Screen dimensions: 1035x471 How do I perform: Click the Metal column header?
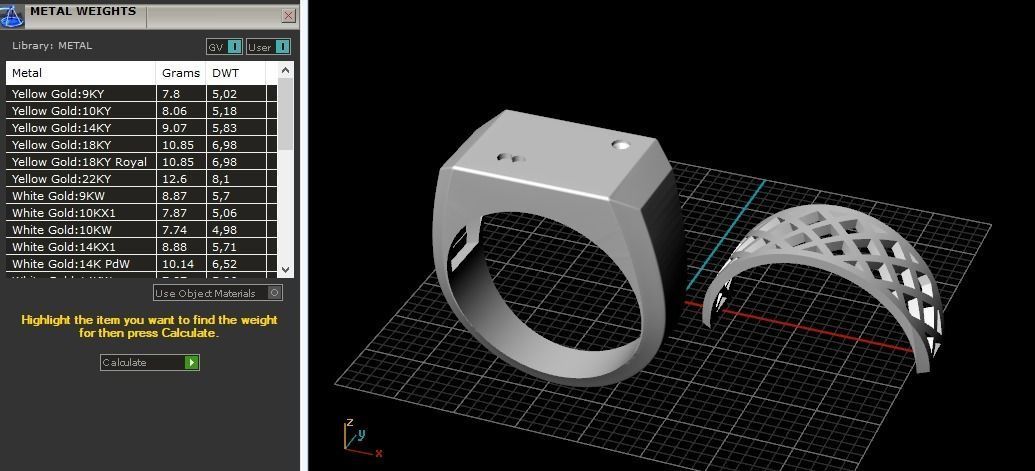[x=81, y=73]
